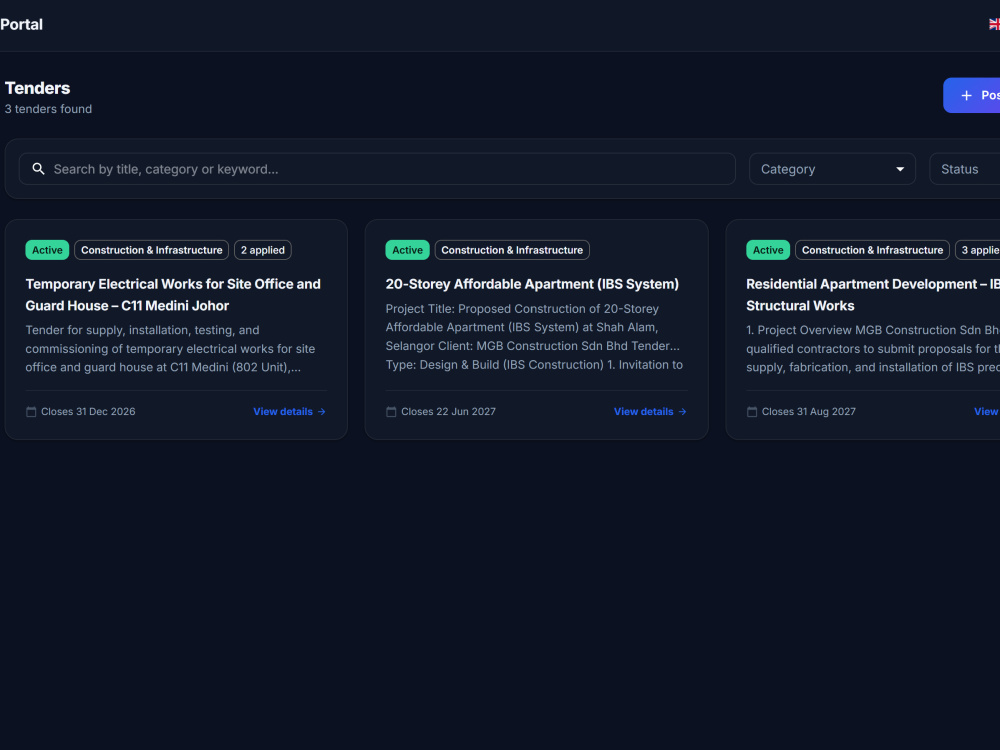Click Construction & Infrastructure tag on Temporary Electrical card

pyautogui.click(x=152, y=250)
